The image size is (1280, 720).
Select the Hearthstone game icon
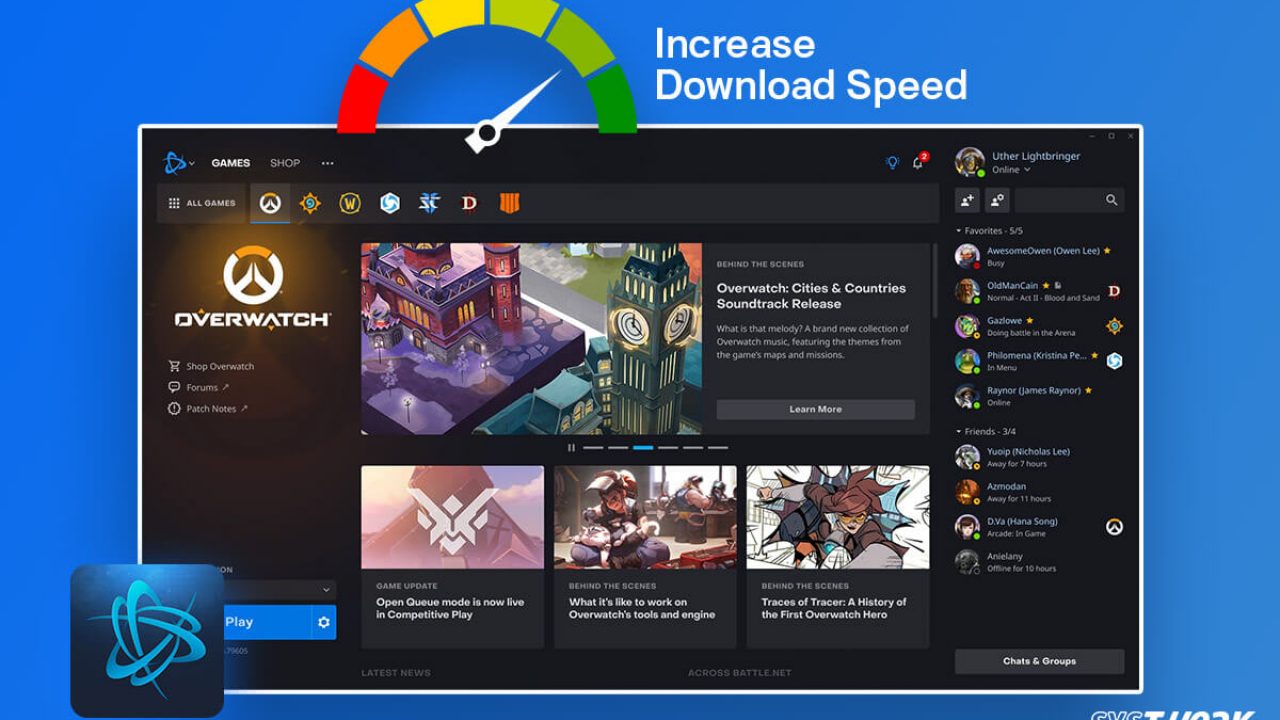[310, 203]
